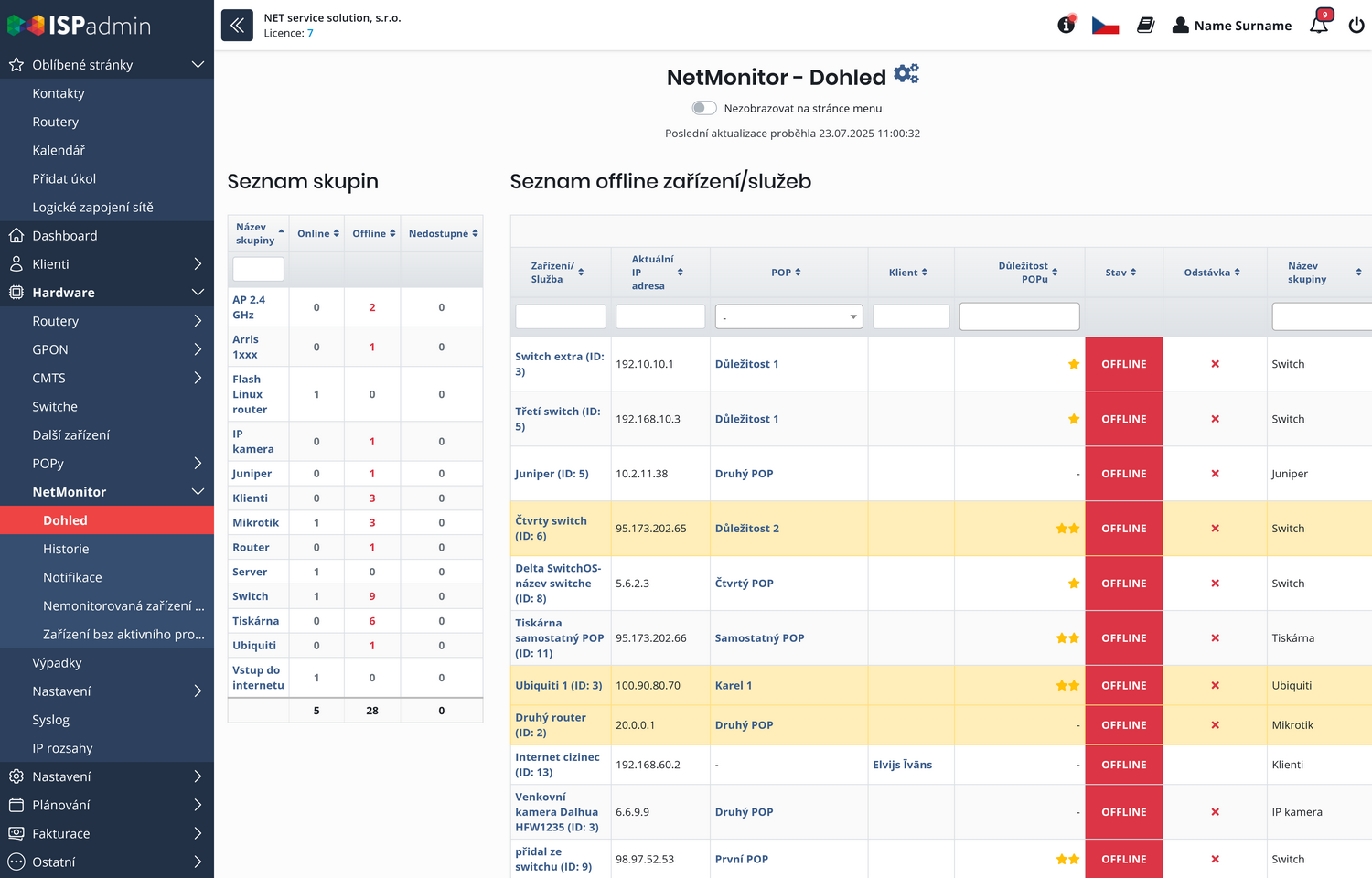Open Historie in NetMonitor menu
The height and width of the screenshot is (878, 1372).
[x=66, y=549]
